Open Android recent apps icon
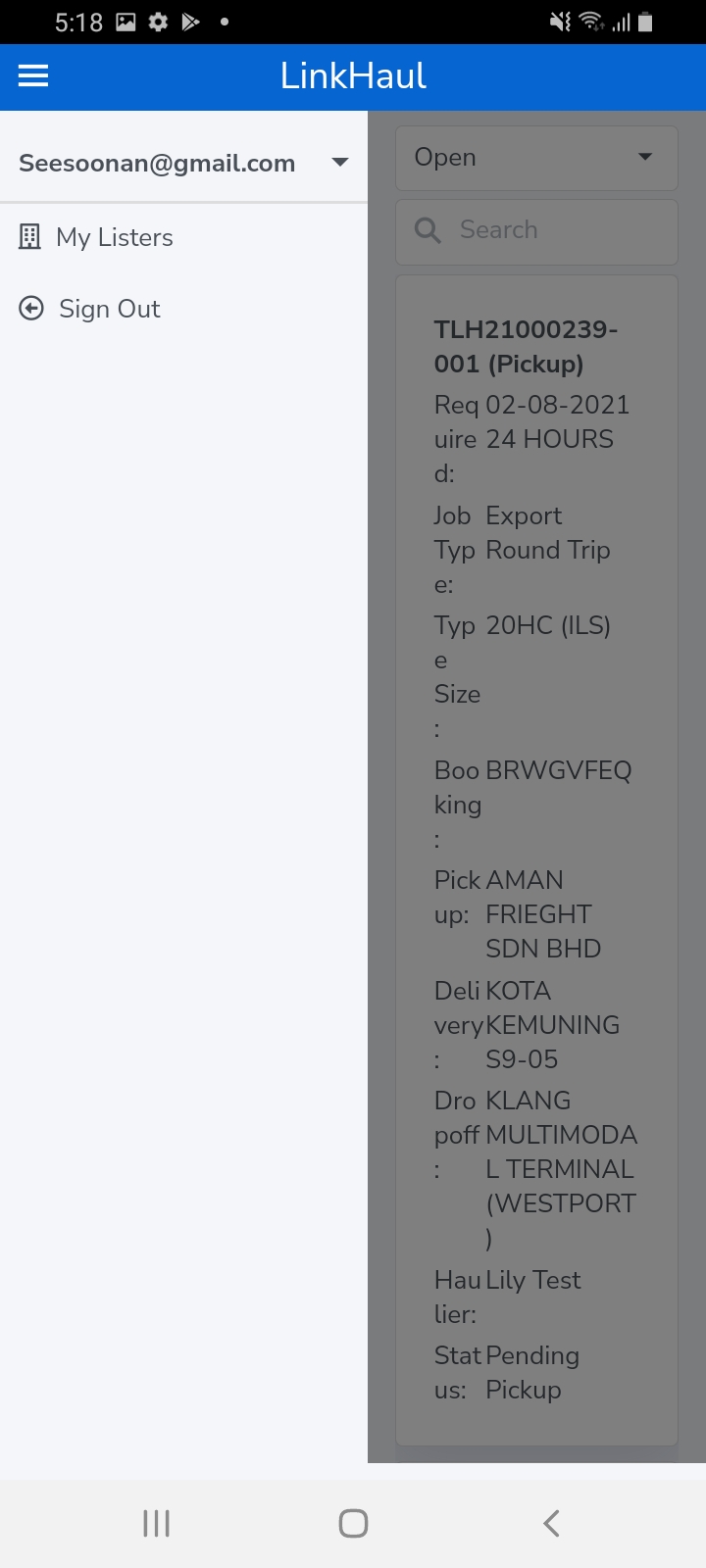The width and height of the screenshot is (706, 1568). [156, 1523]
